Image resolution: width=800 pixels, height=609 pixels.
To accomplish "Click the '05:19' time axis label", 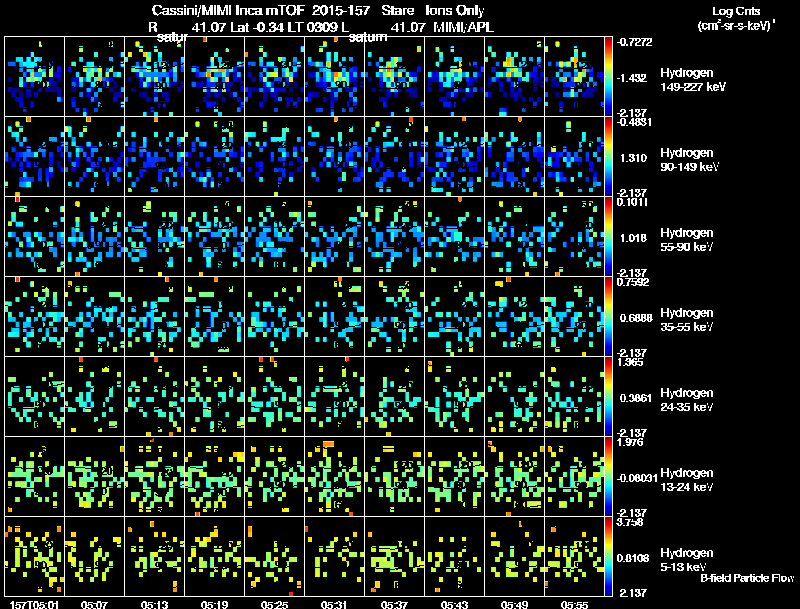I will click(x=214, y=604).
